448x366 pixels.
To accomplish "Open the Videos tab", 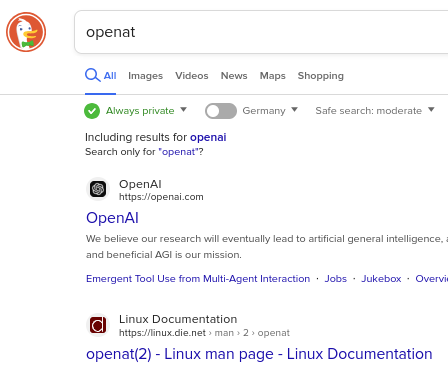I will click(x=192, y=76).
